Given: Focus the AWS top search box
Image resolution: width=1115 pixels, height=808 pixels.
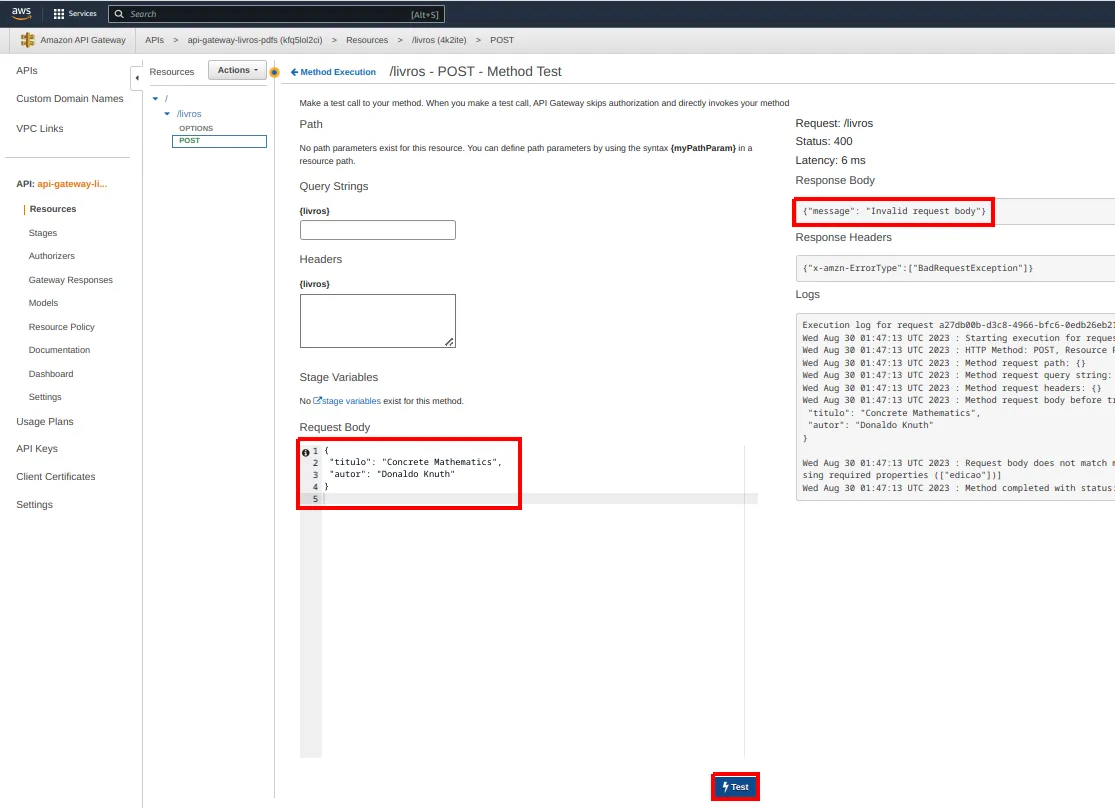Looking at the screenshot, I should click(277, 14).
